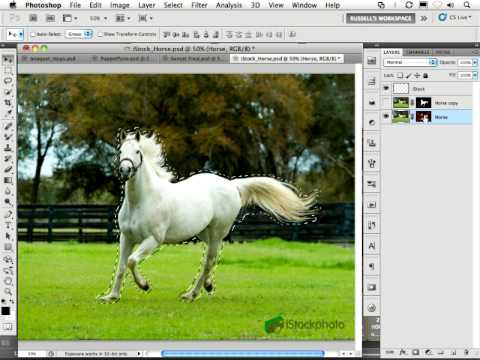Open the Arrange Documents dropdown
The image size is (480, 360).
click(x=123, y=18)
